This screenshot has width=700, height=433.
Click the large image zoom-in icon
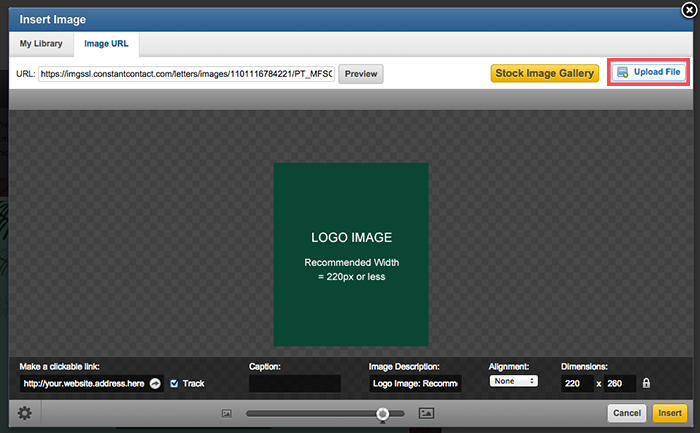426,413
